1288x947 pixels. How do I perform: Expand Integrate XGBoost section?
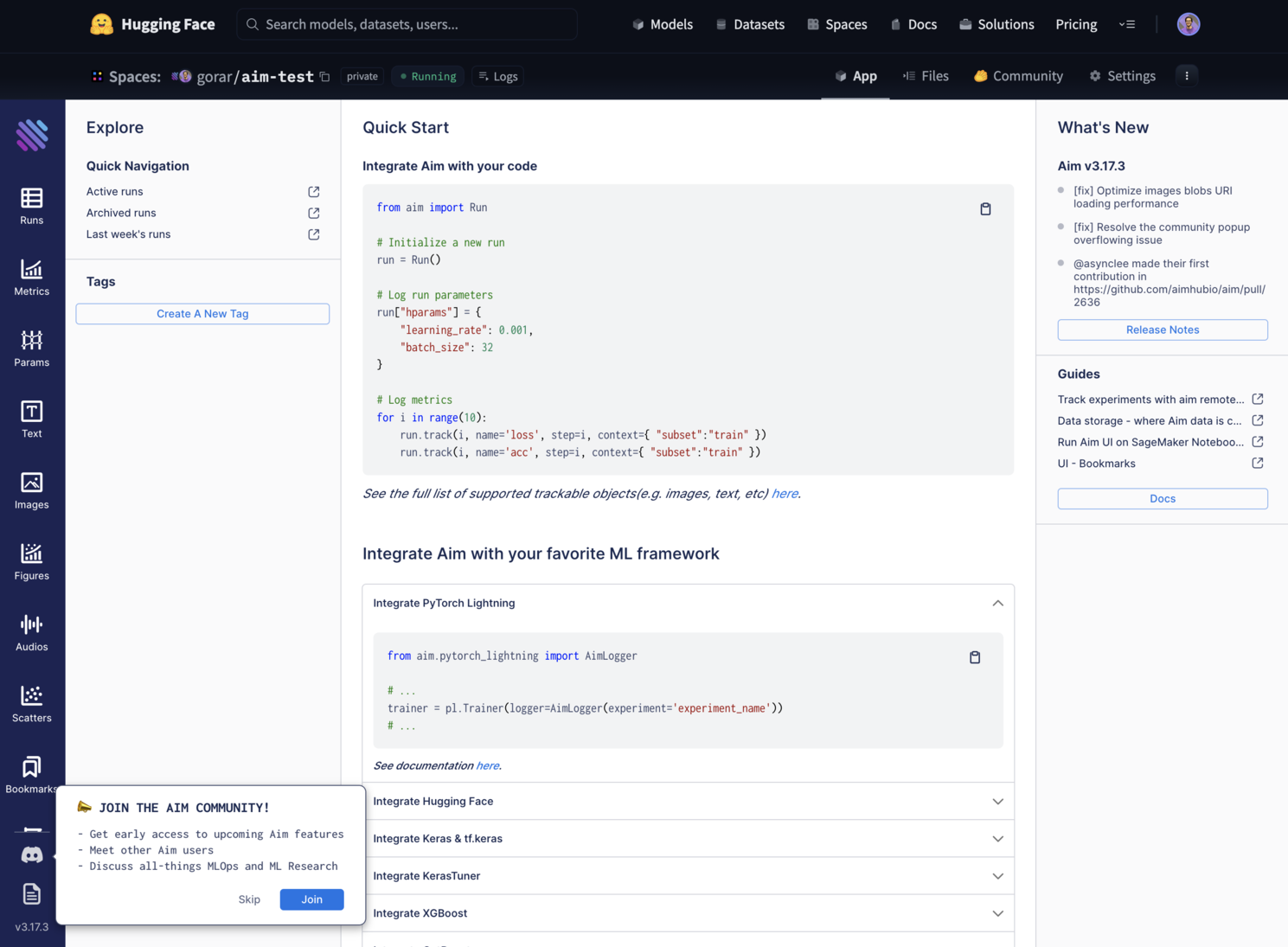pyautogui.click(x=689, y=913)
